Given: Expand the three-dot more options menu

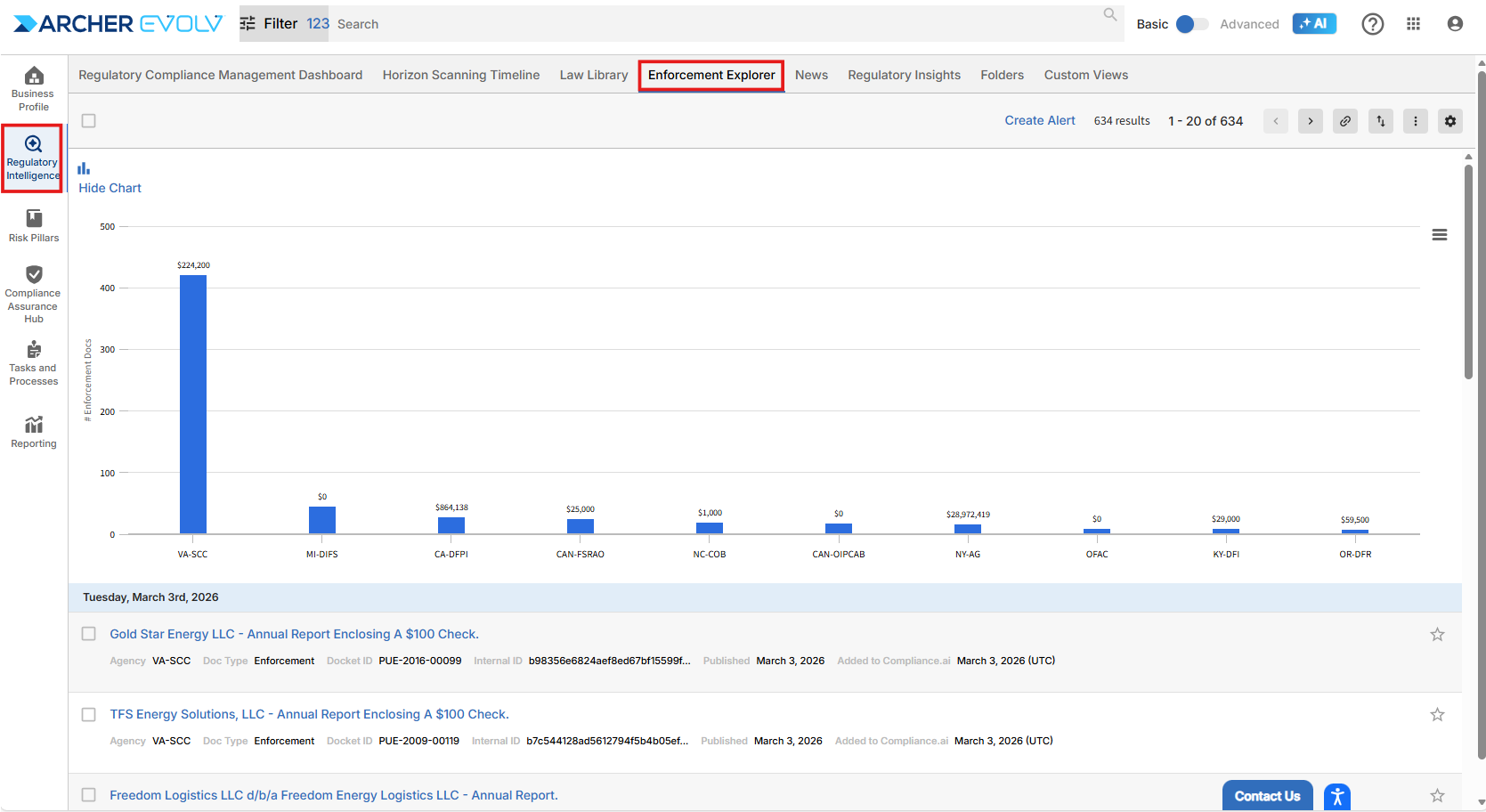Looking at the screenshot, I should 1415,121.
